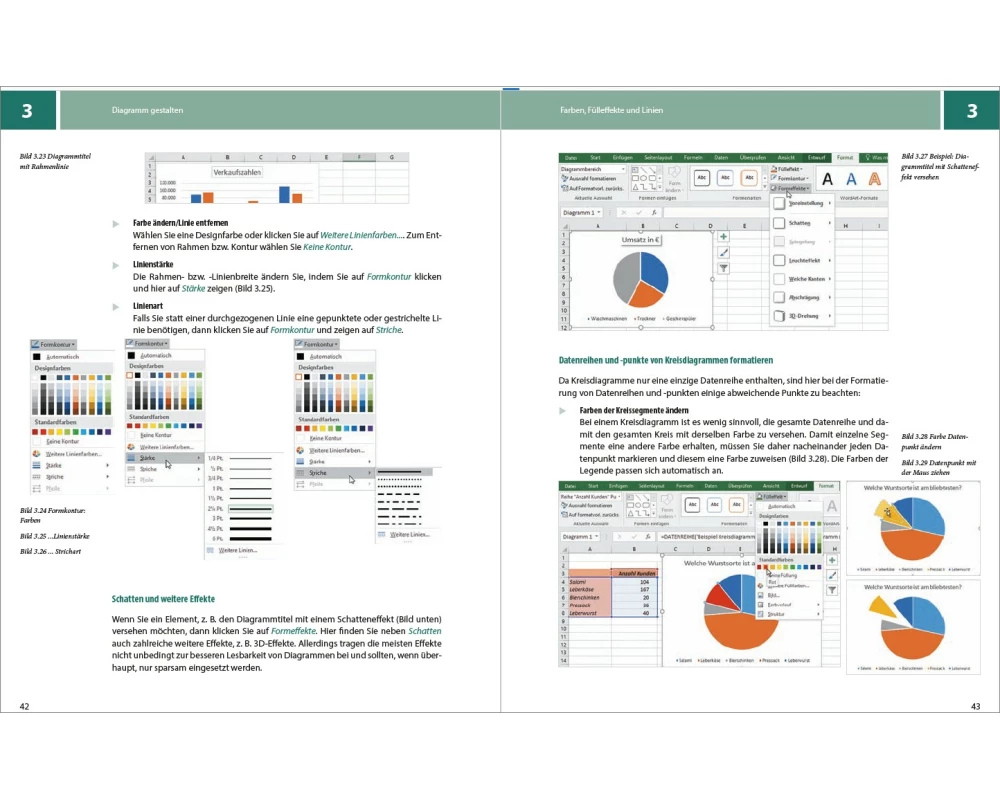Click the paintbrush chart styles icon beside Umsatz chart

[x=723, y=252]
